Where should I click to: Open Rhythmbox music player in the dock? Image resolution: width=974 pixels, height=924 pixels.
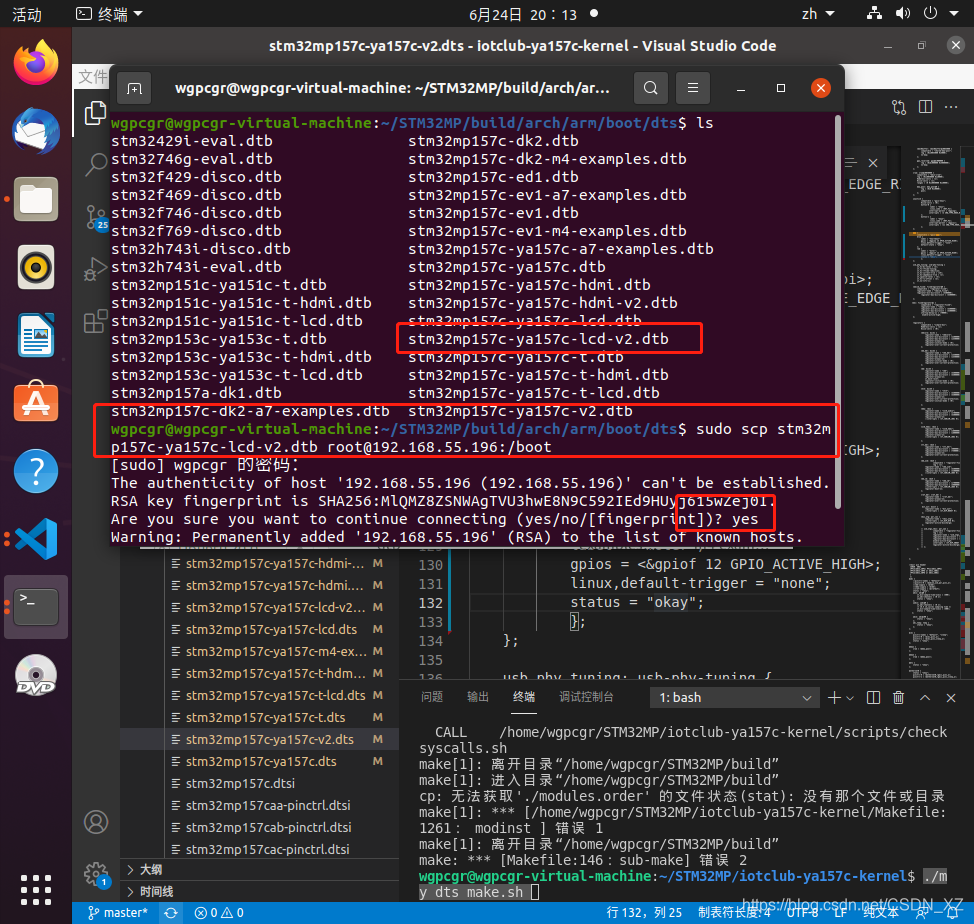[36, 268]
